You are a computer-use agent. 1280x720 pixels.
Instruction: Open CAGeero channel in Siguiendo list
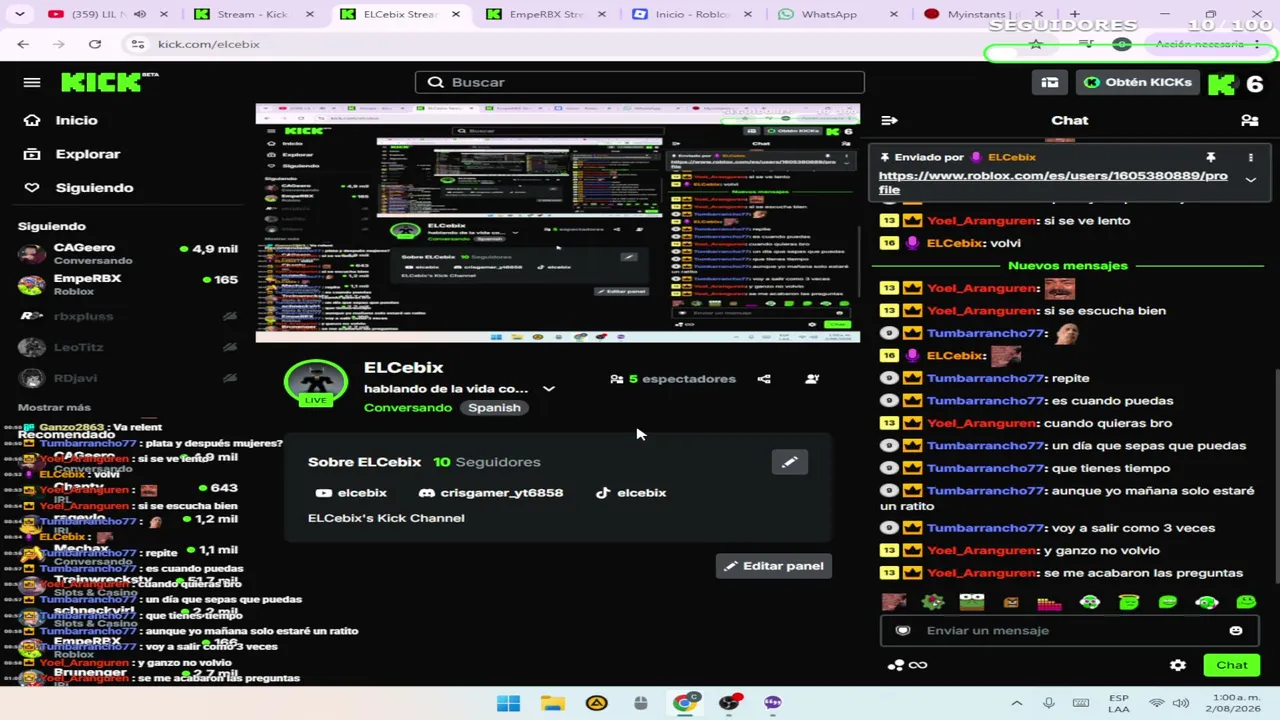127,253
